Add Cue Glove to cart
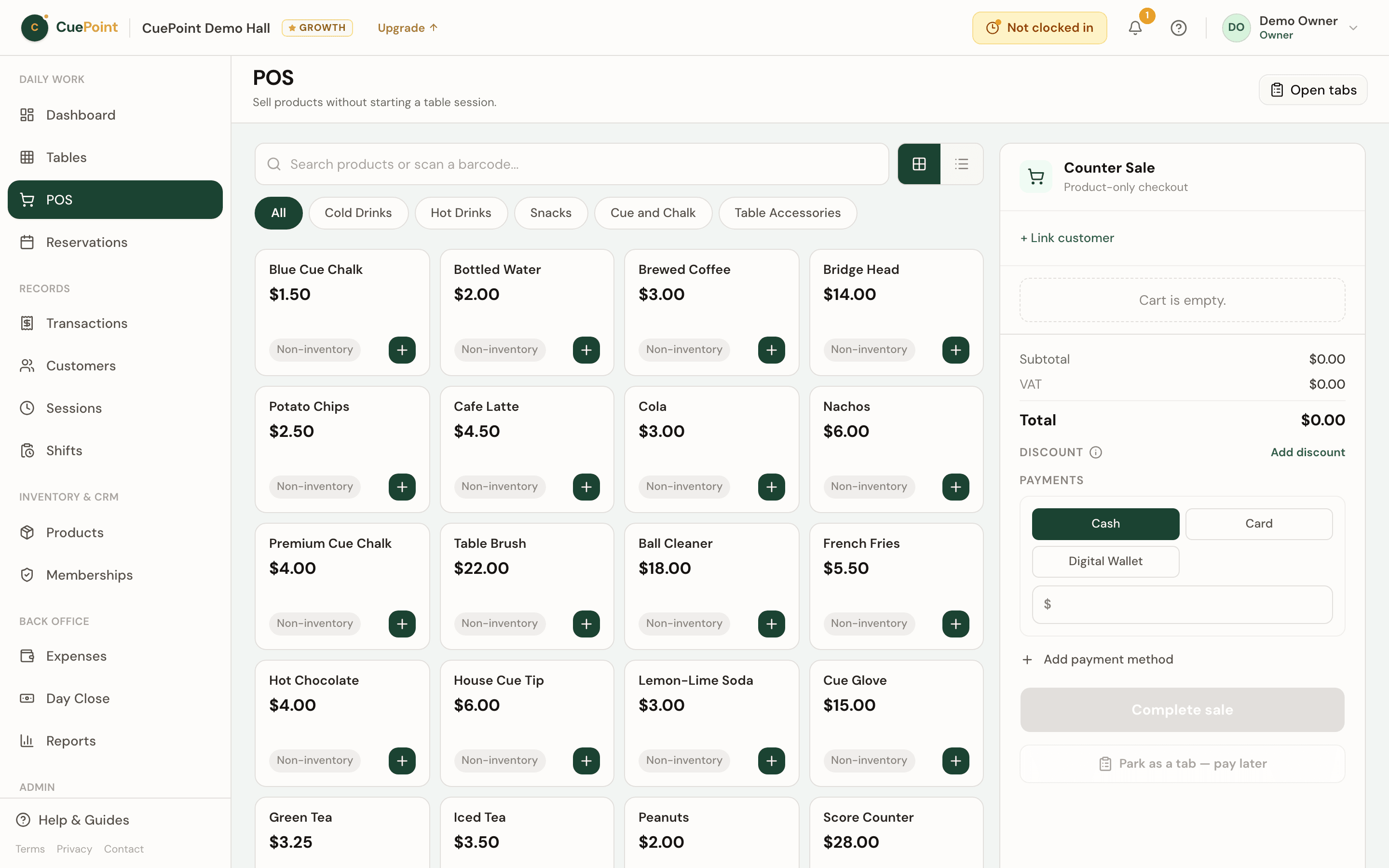Viewport: 1389px width, 868px height. [955, 760]
